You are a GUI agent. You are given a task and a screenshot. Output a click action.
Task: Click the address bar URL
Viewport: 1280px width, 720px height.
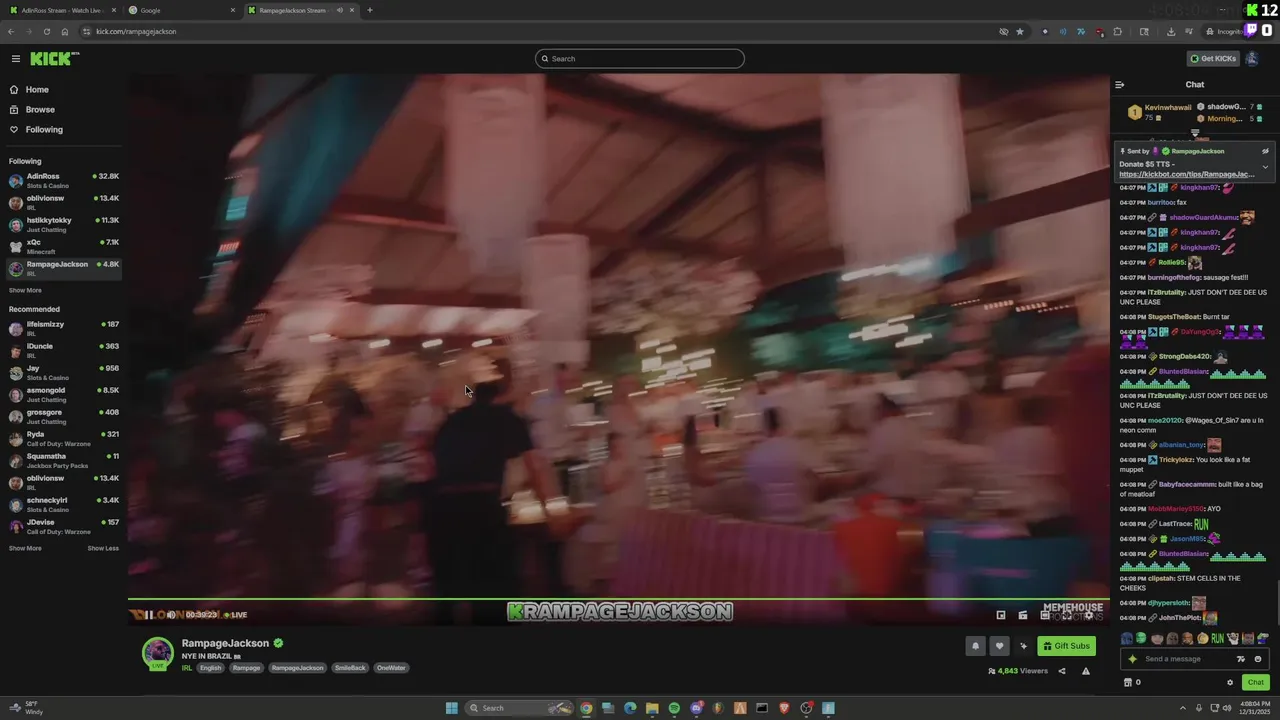136,31
